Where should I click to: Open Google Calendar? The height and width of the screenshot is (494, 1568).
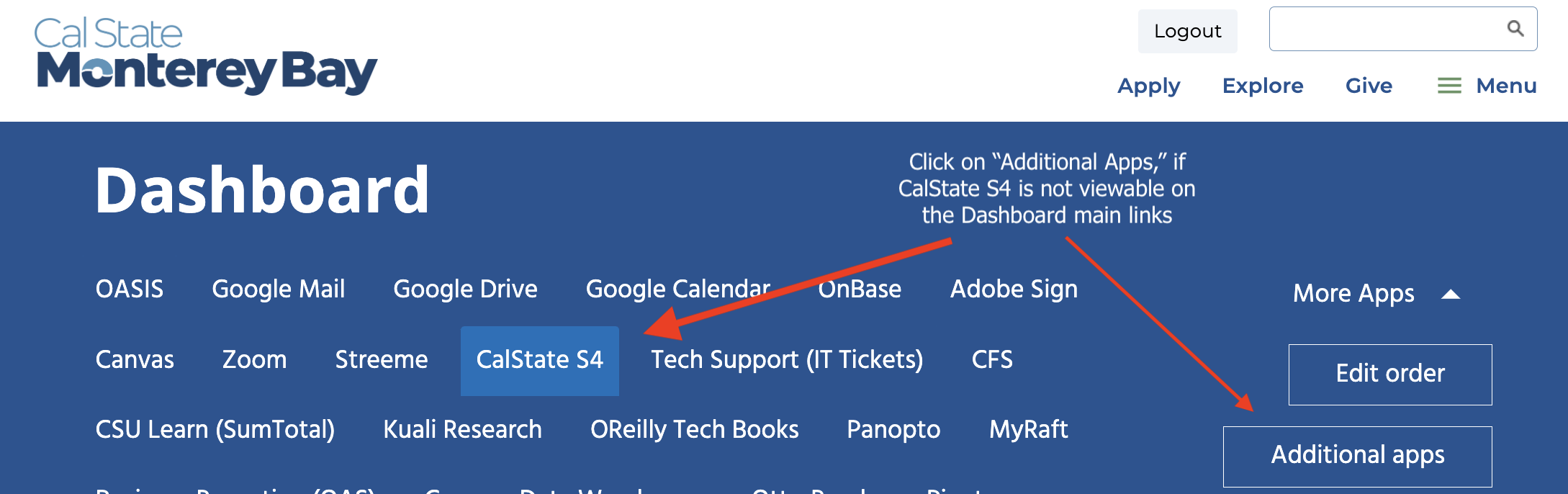(677, 289)
